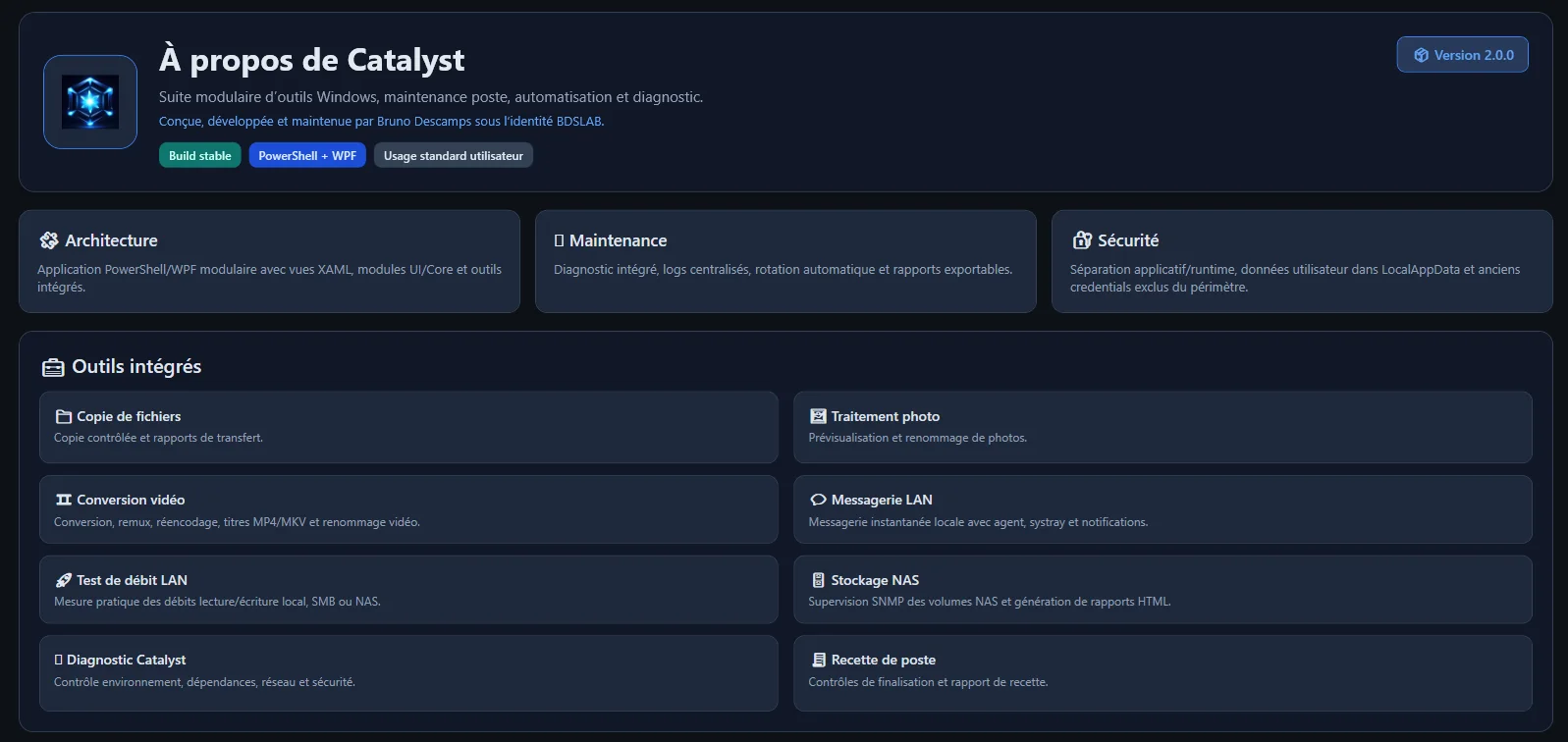Click the 'Outils intégrés' section heading
This screenshot has width=1568, height=742.
click(x=136, y=366)
